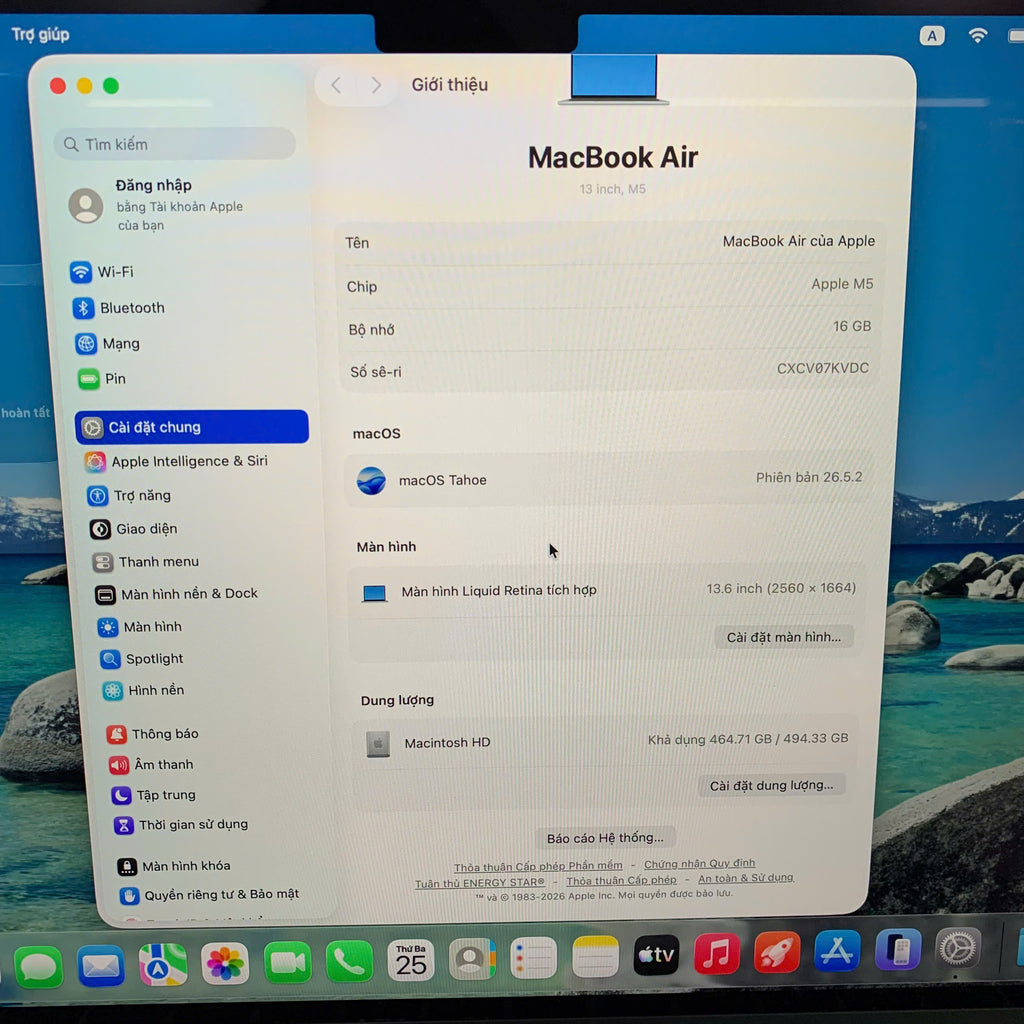Launch Messages from the Dock
The width and height of the screenshot is (1024, 1024).
39,966
